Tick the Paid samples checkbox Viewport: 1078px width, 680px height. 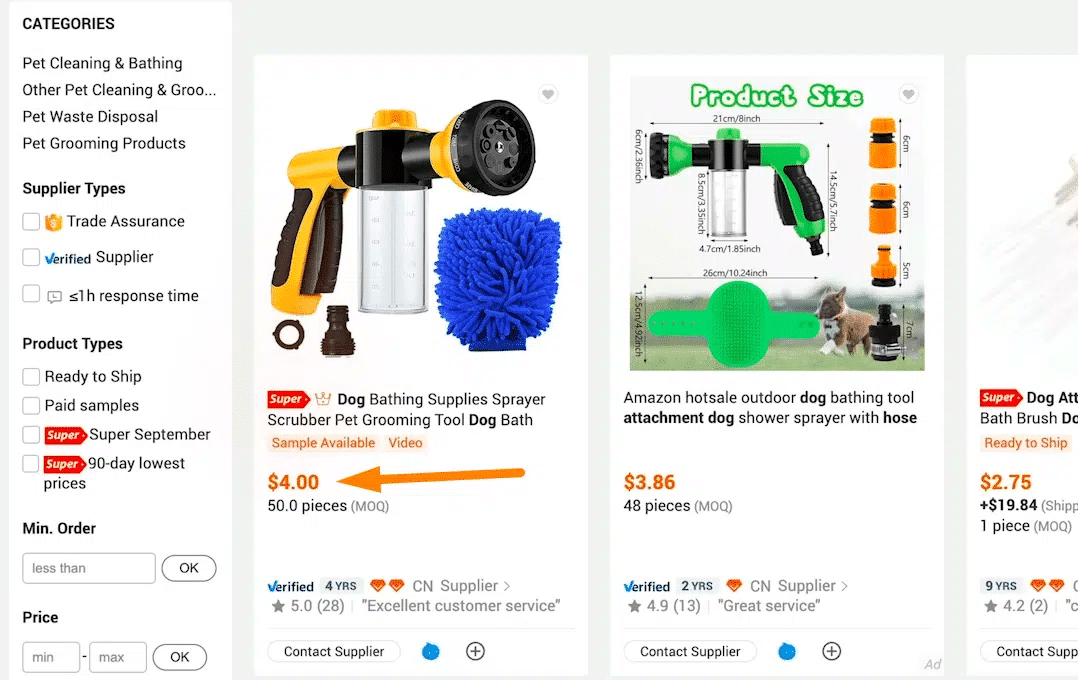click(x=31, y=406)
